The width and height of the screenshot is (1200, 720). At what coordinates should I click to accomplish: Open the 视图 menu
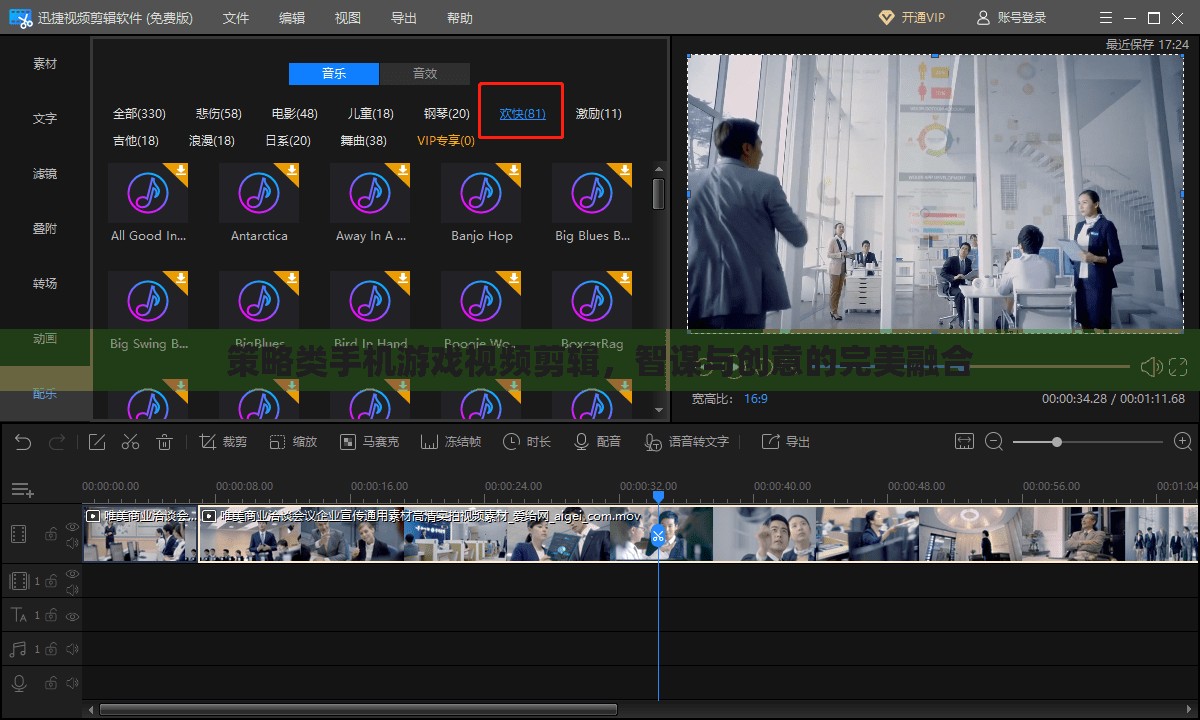point(348,18)
